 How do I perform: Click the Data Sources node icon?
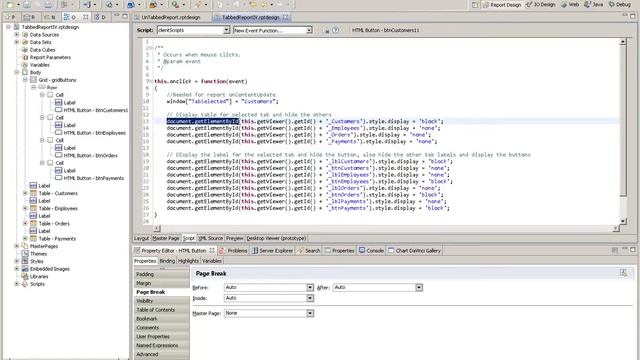pos(25,35)
